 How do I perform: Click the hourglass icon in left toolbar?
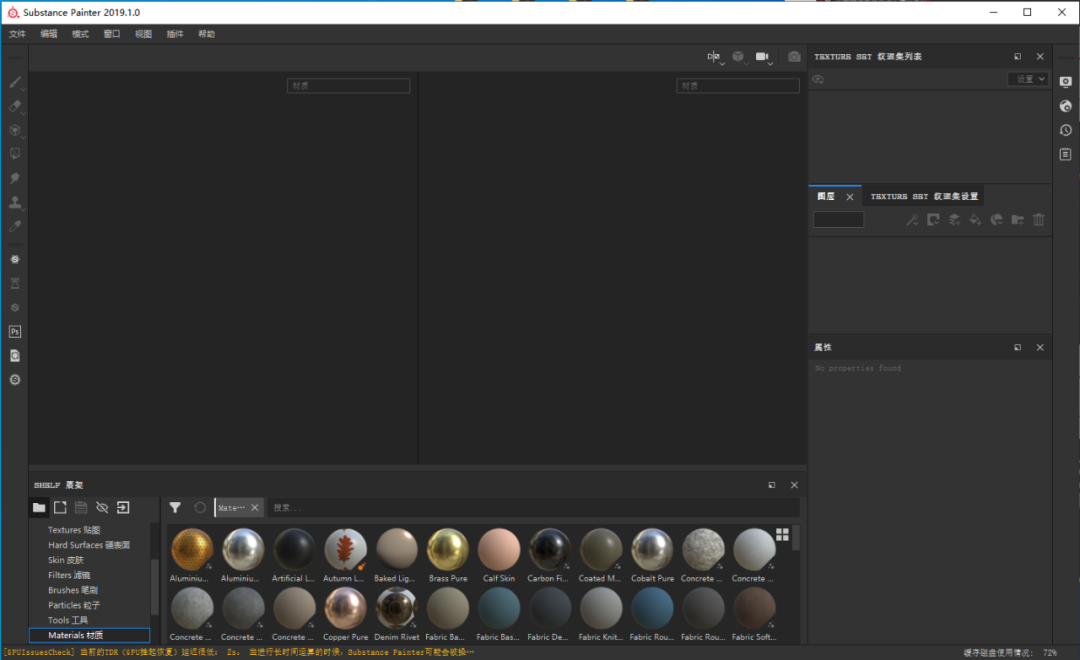14,284
